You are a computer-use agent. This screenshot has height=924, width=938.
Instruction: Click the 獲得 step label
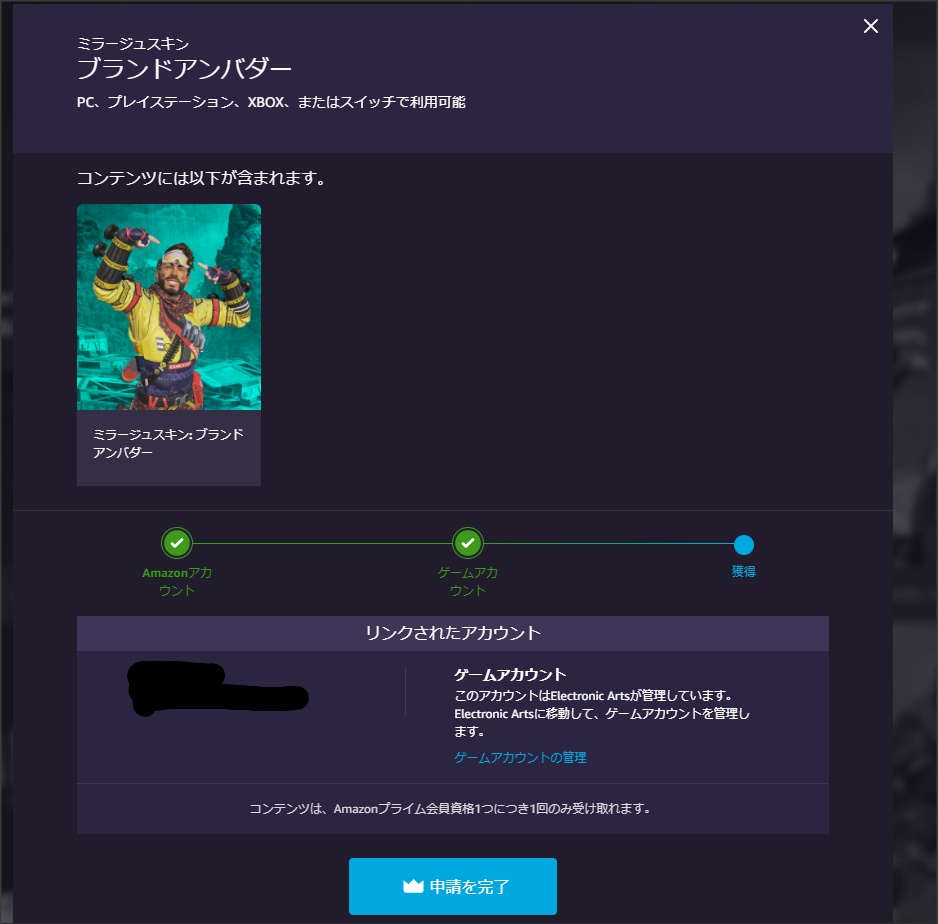(x=744, y=572)
